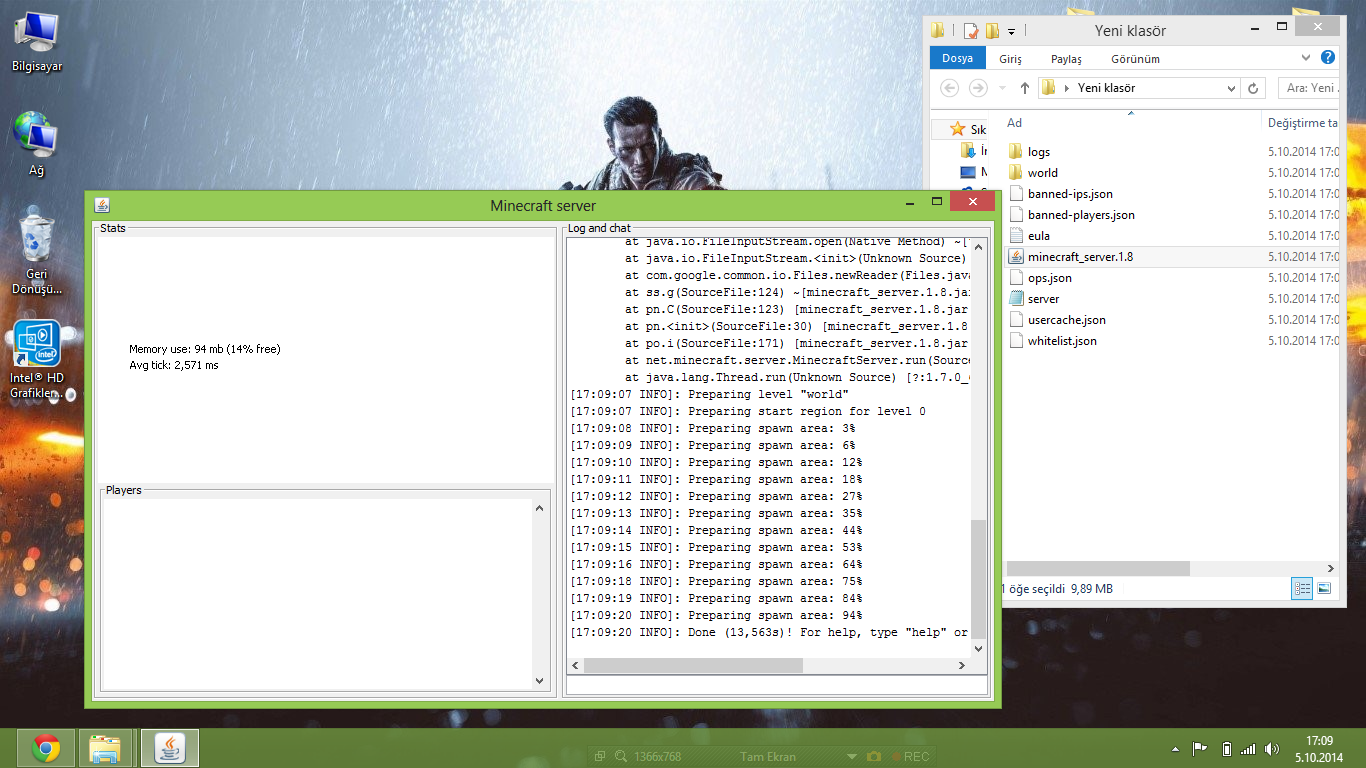Open the recent locations dropdown arrow
1366x768 pixels.
point(1003,88)
